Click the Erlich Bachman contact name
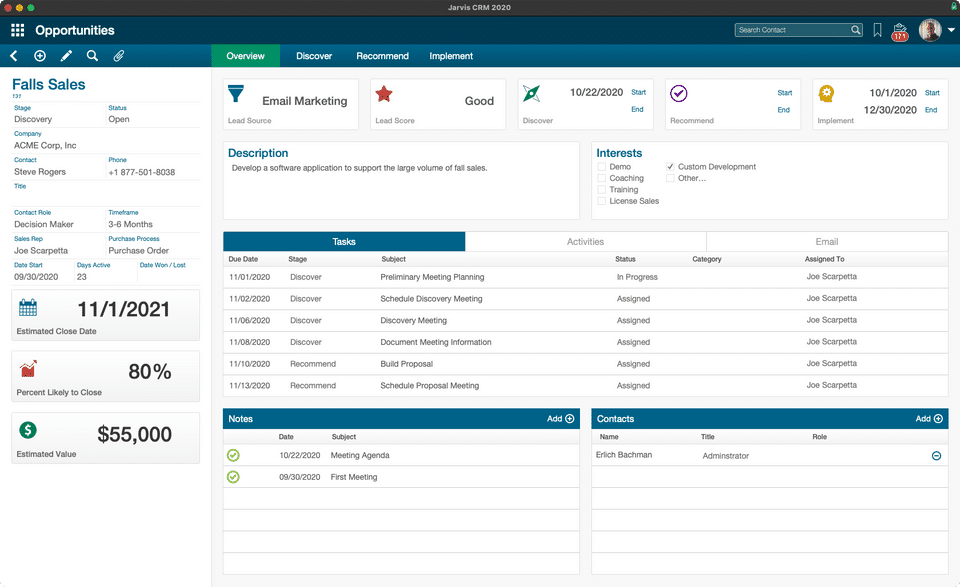The image size is (960, 587). pos(624,455)
